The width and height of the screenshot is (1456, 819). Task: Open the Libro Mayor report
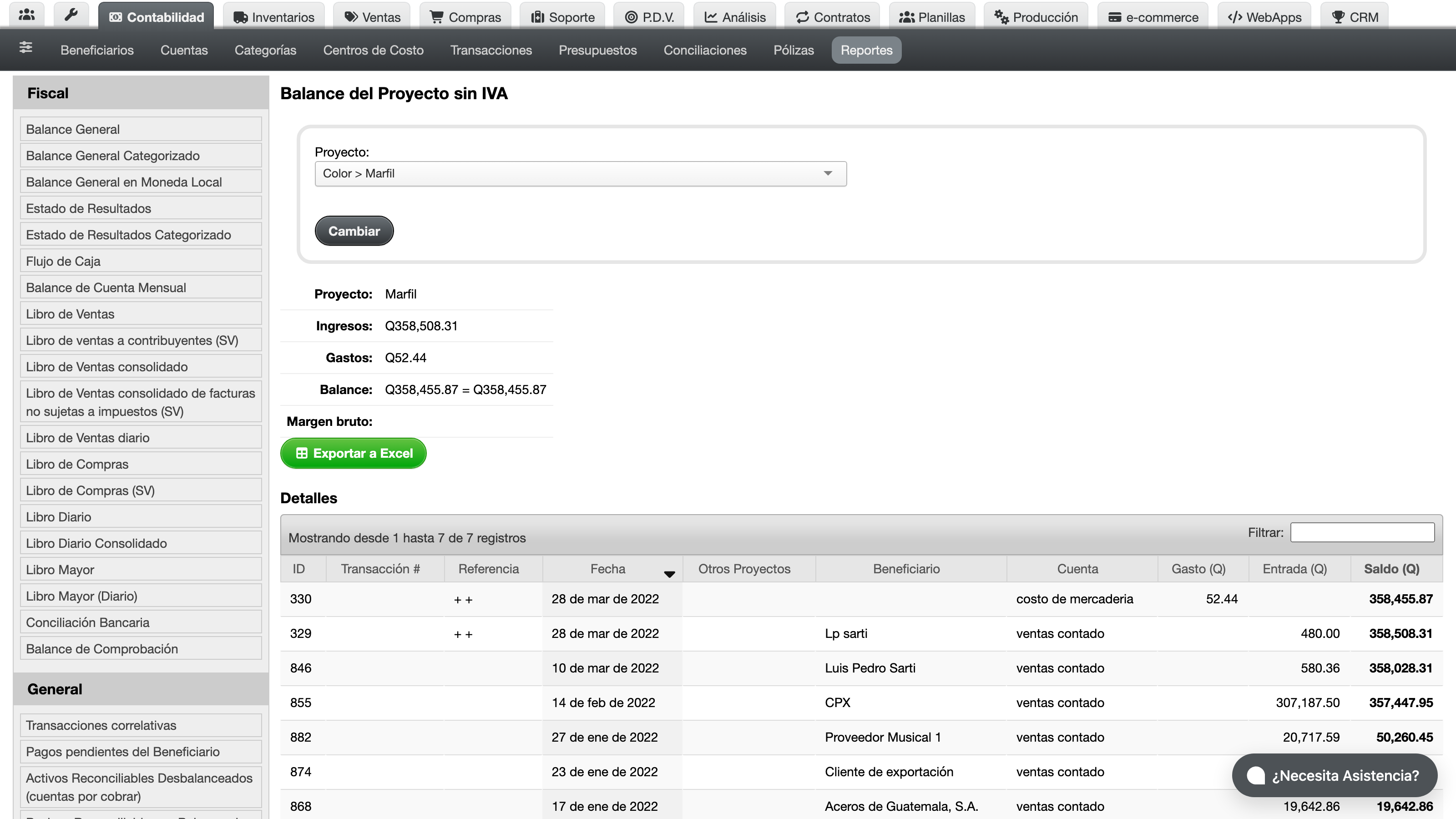(141, 570)
